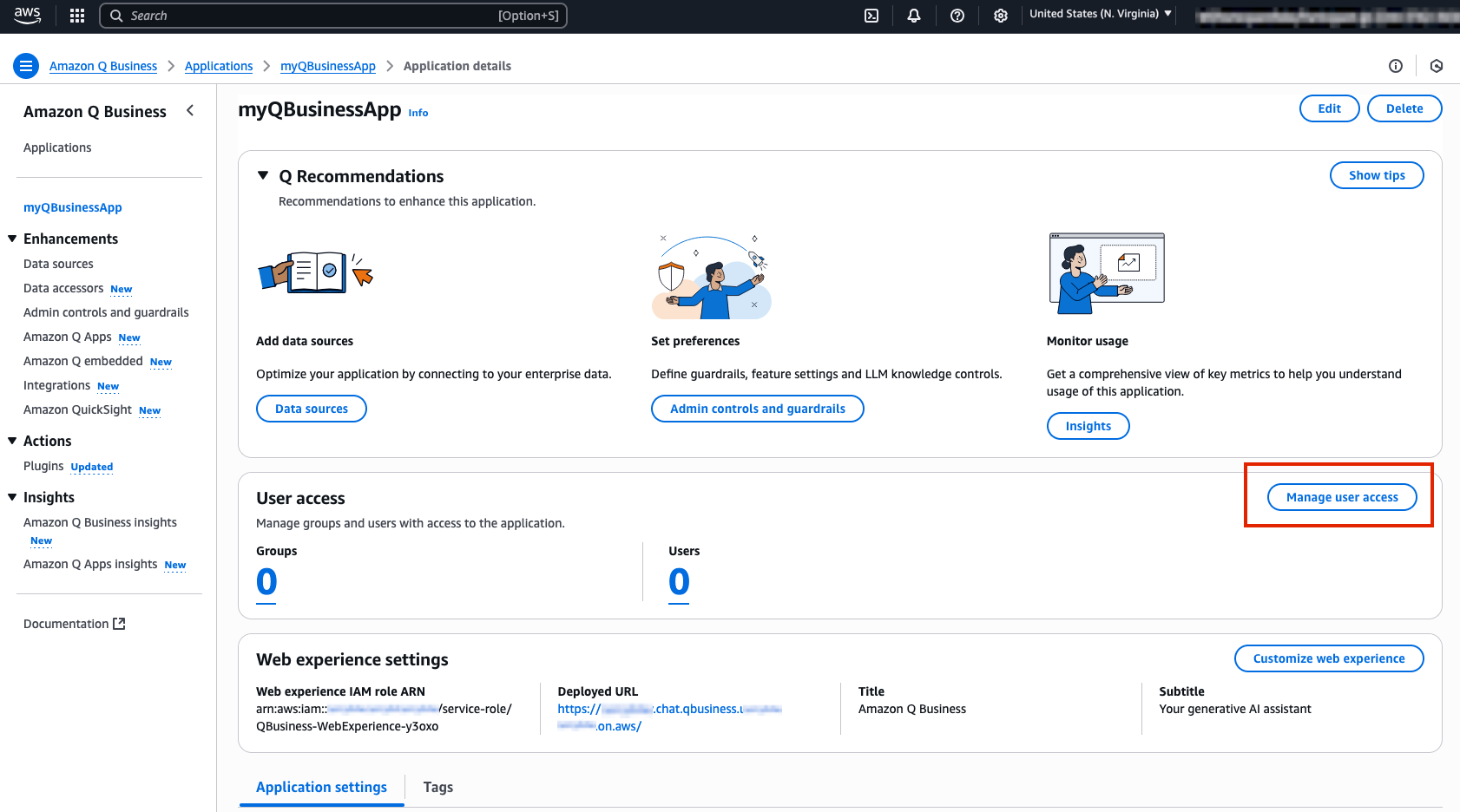Open the help question mark menu
Screen dimensions: 1460x812
(x=957, y=16)
